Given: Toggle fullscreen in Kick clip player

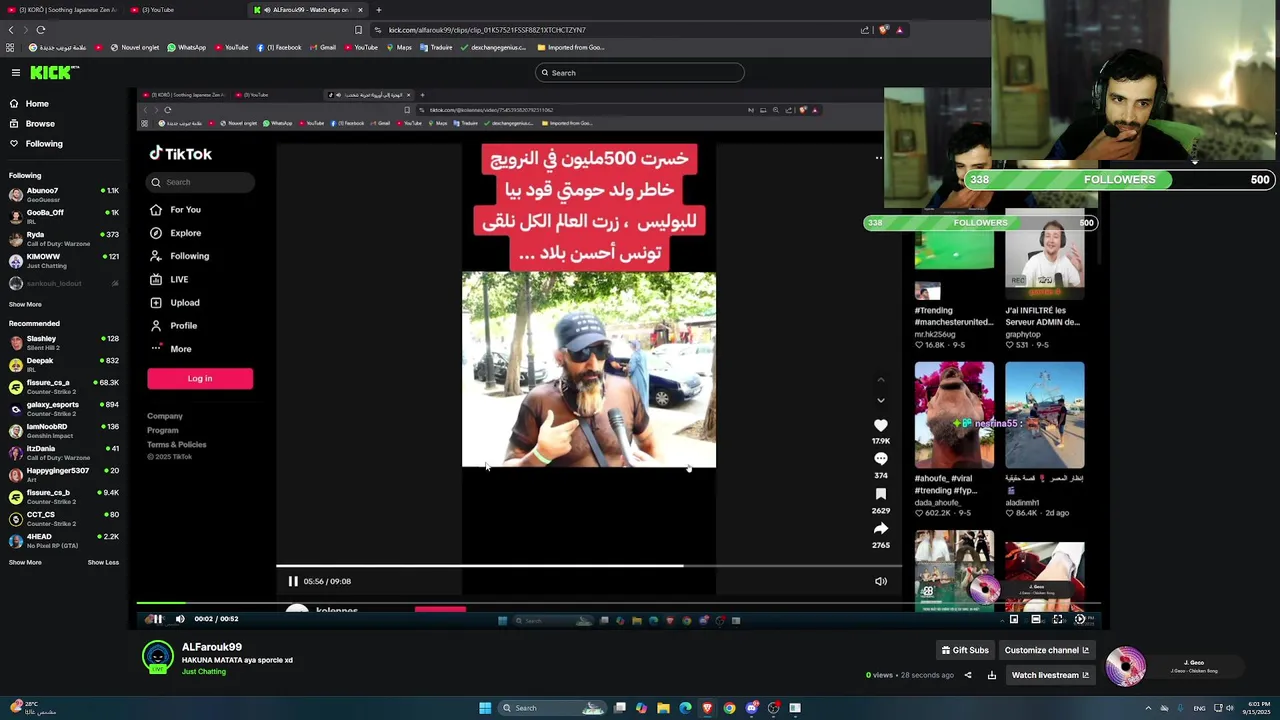Looking at the screenshot, I should (1058, 619).
